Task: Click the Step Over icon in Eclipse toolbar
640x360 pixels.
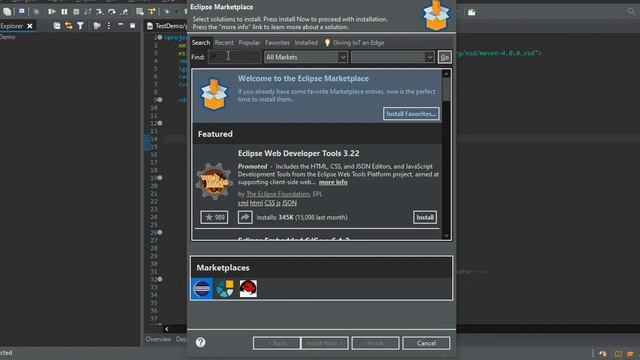Action: (x=111, y=12)
